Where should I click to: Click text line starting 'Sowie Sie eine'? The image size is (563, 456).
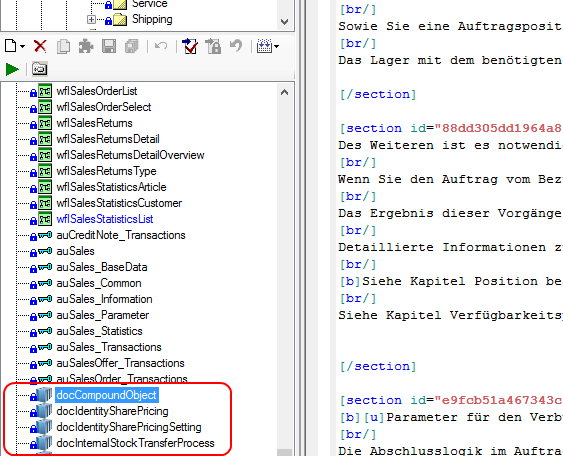[x=450, y=26]
